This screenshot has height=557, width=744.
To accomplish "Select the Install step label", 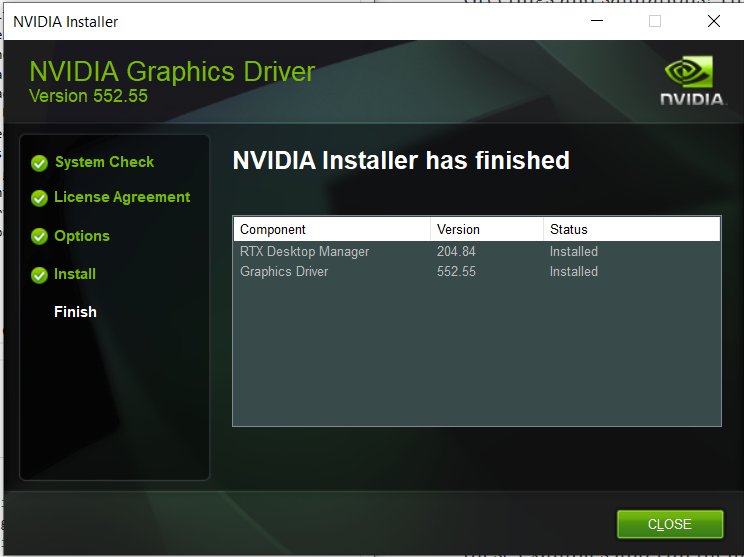I will (x=75, y=274).
